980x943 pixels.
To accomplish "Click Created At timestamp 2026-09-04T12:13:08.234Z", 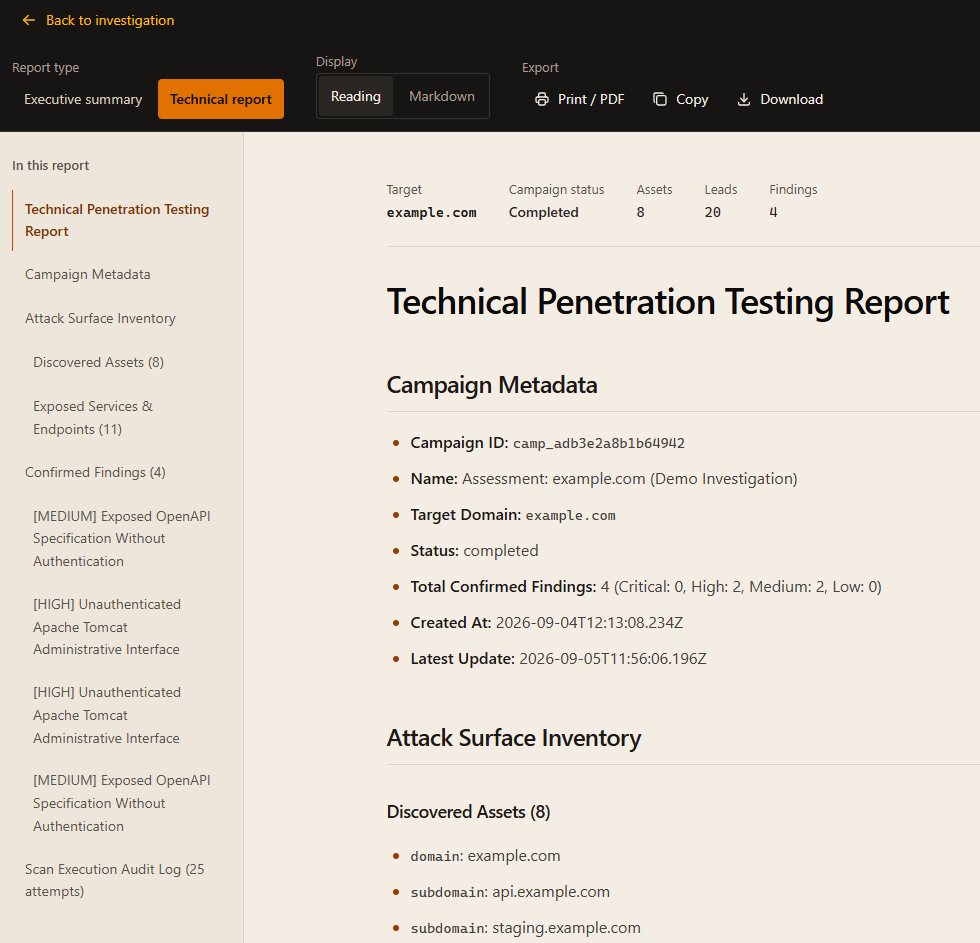I will click(x=589, y=623).
